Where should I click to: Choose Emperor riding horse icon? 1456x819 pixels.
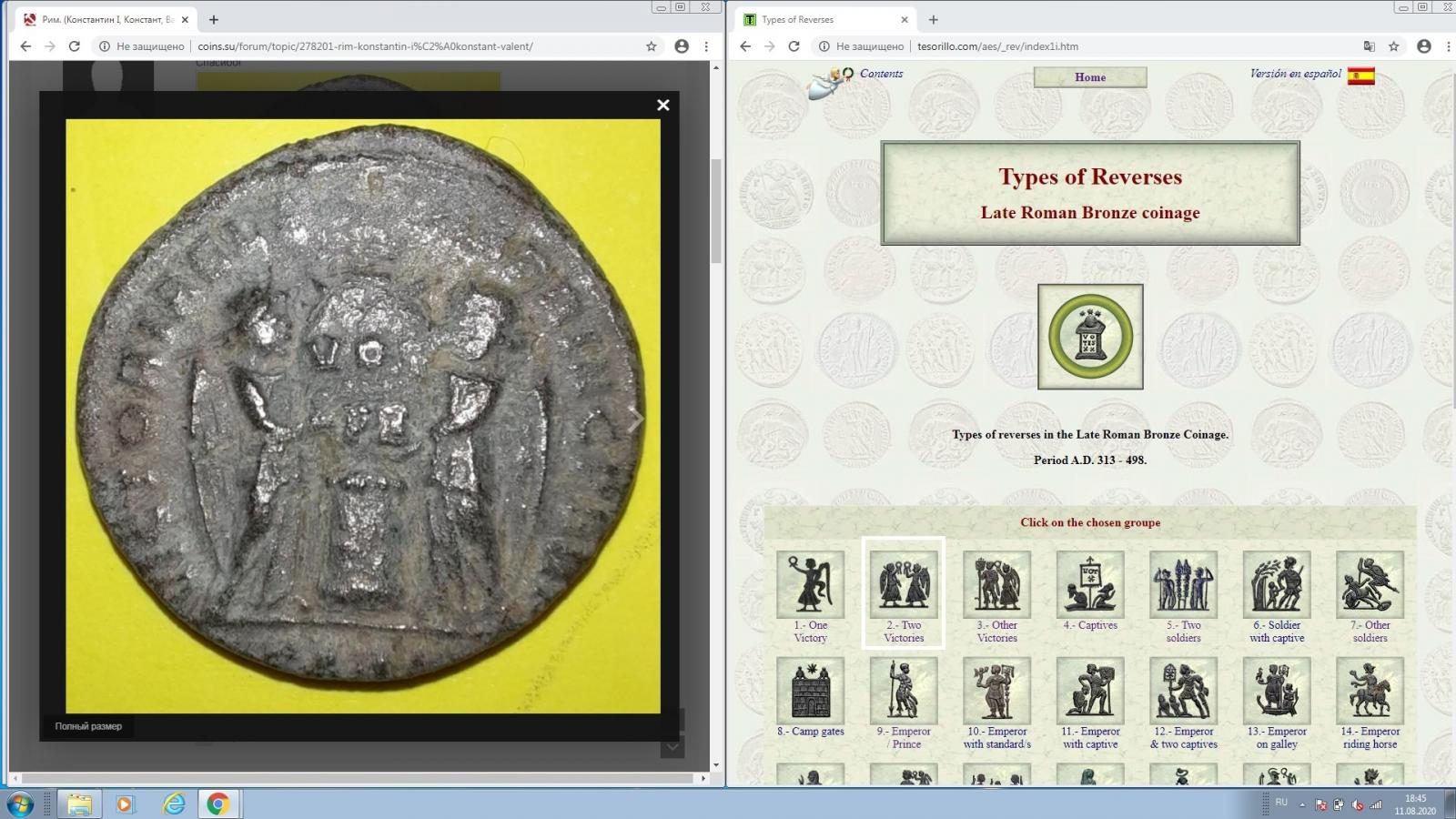(x=1370, y=691)
